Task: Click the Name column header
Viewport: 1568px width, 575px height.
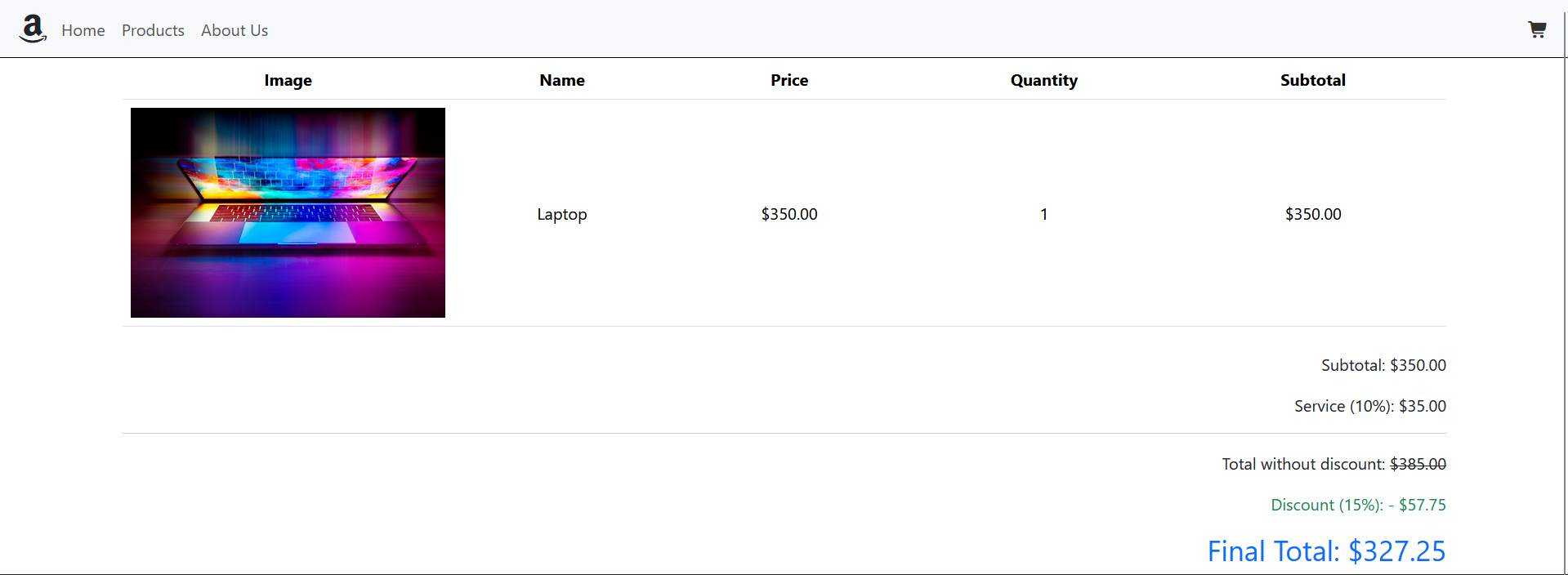Action: (x=562, y=80)
